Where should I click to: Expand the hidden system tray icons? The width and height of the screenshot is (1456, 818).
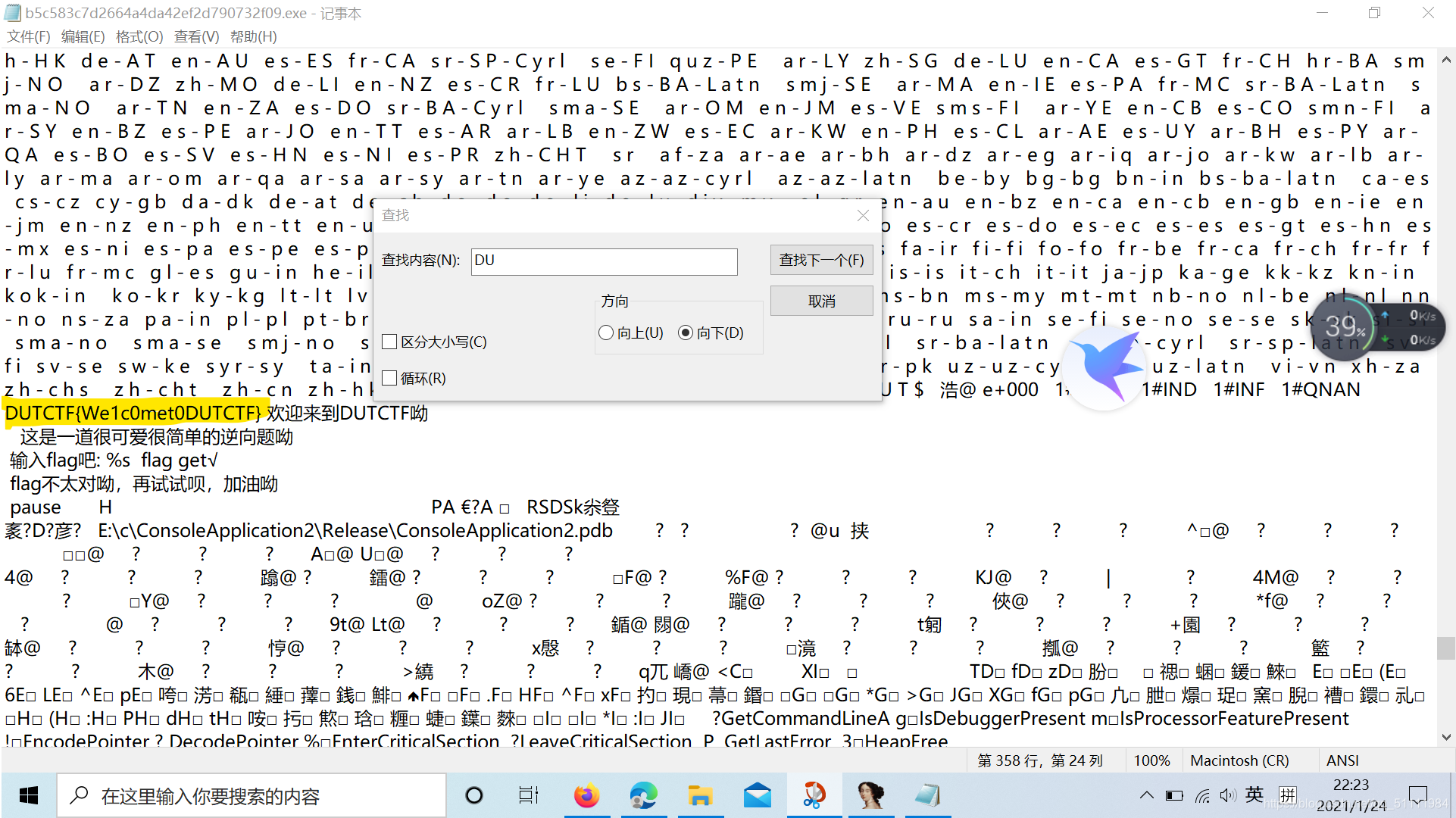coord(1146,795)
